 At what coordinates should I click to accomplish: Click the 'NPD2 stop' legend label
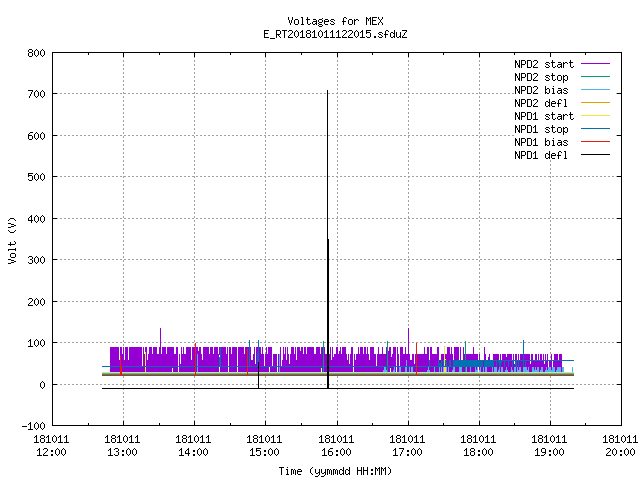pos(541,77)
